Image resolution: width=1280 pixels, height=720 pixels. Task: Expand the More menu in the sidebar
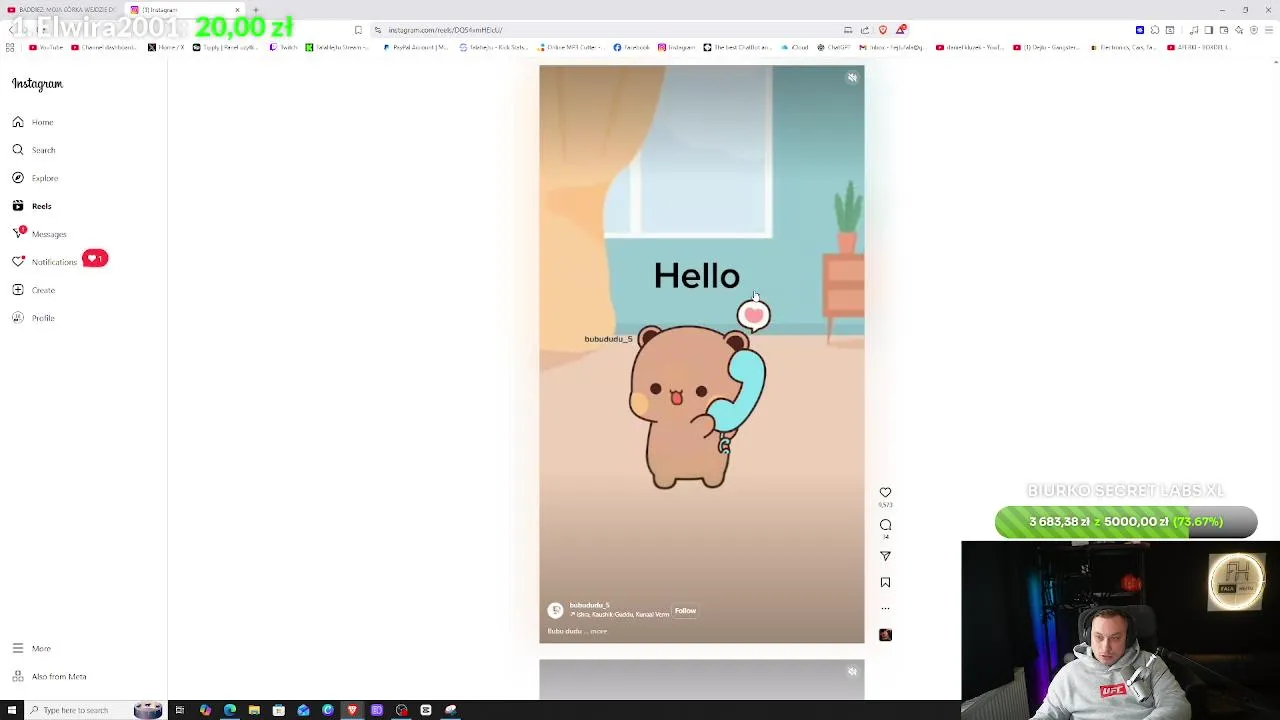point(32,648)
